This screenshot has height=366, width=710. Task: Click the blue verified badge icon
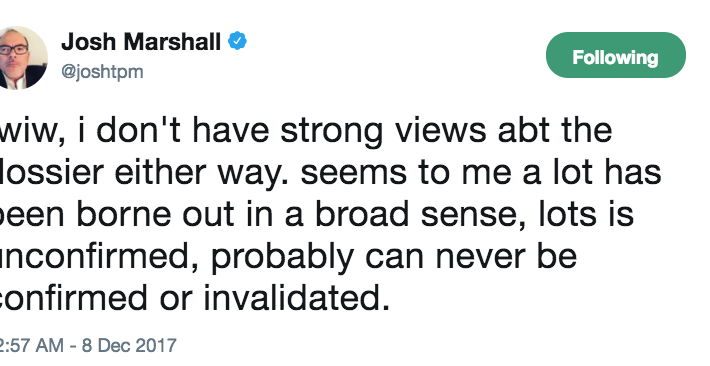[237, 41]
